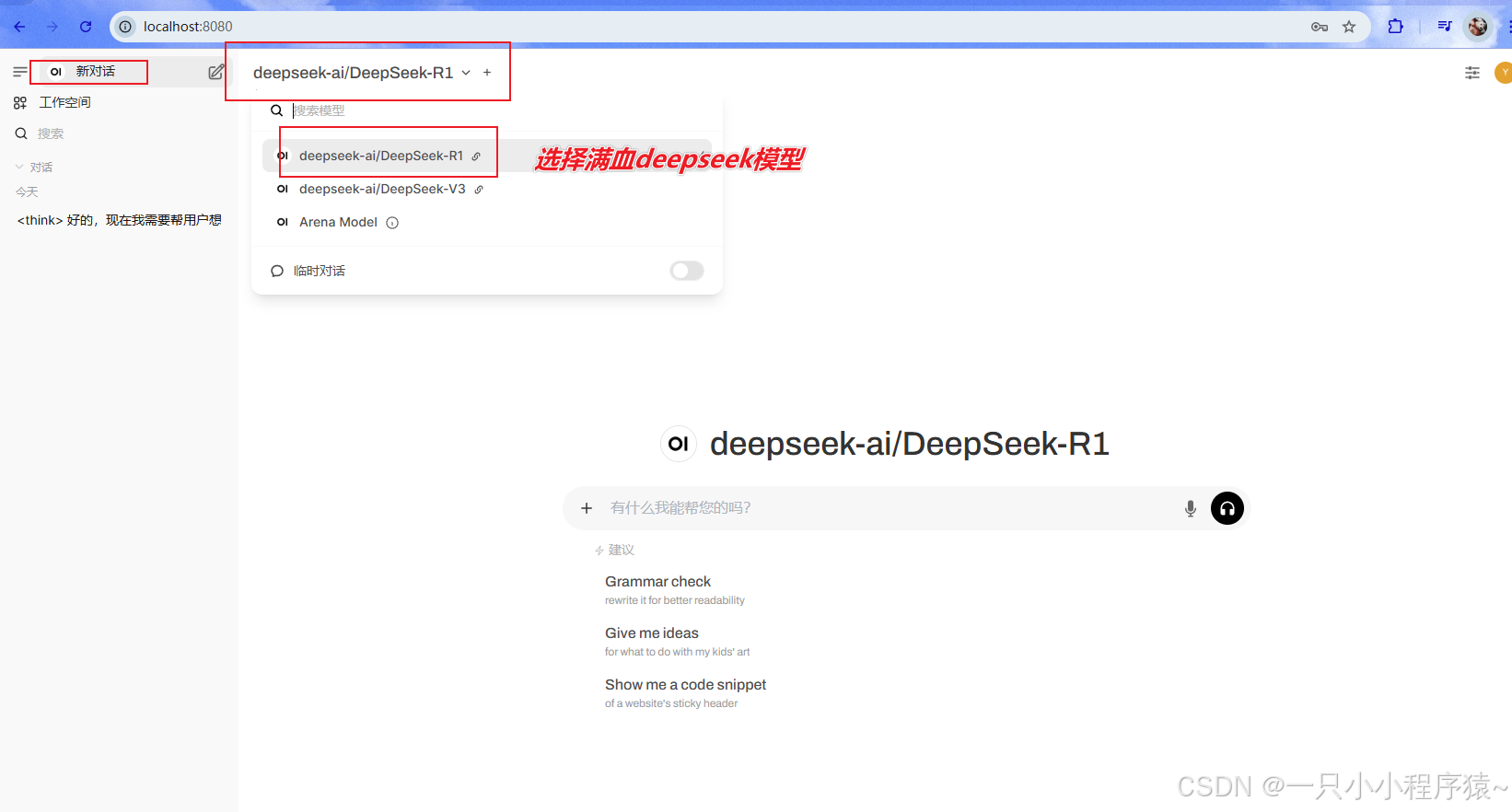
Task: Open the password key icon in address bar
Action: 1320,27
